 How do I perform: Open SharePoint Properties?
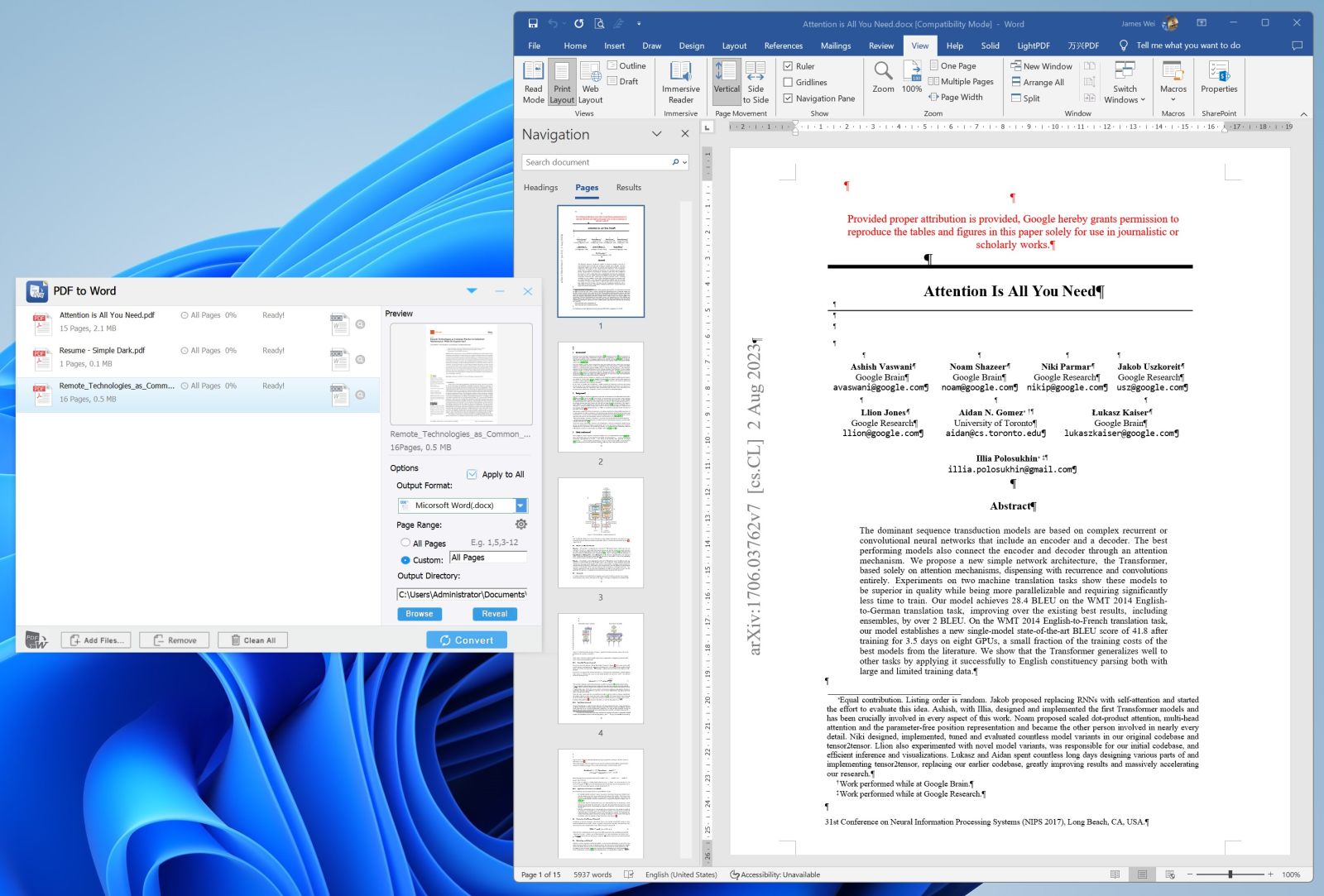[1219, 77]
